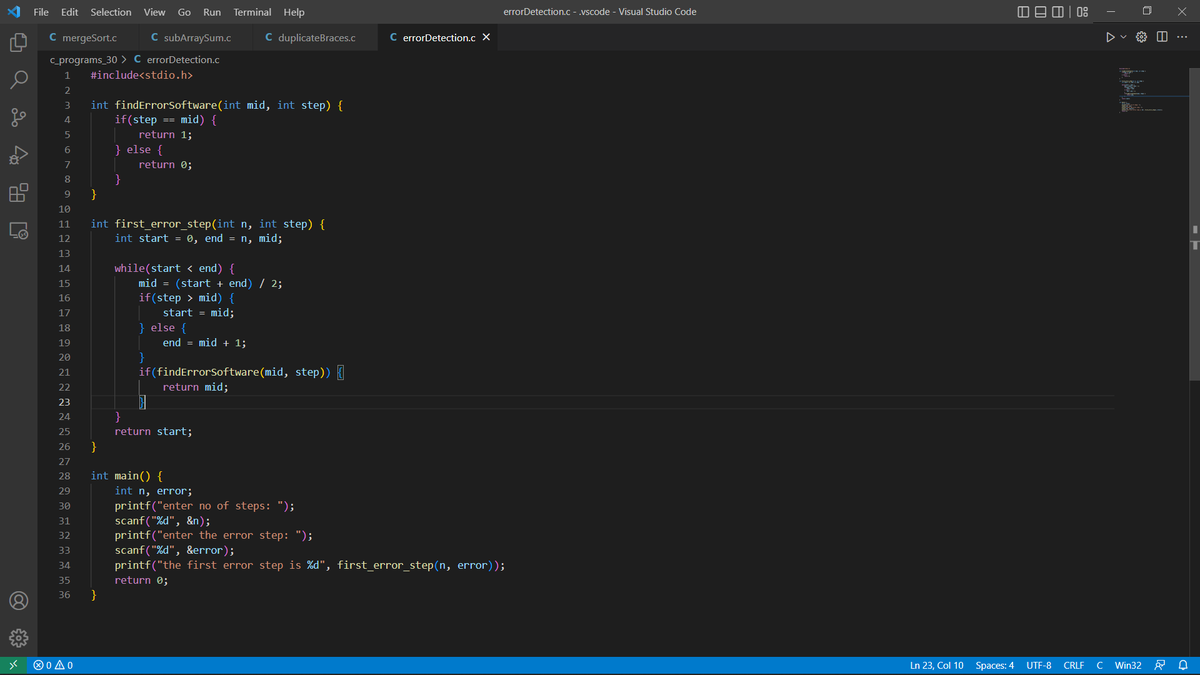Run the errorDetection.c file with the Run button
This screenshot has width=1200, height=675.
point(1111,36)
